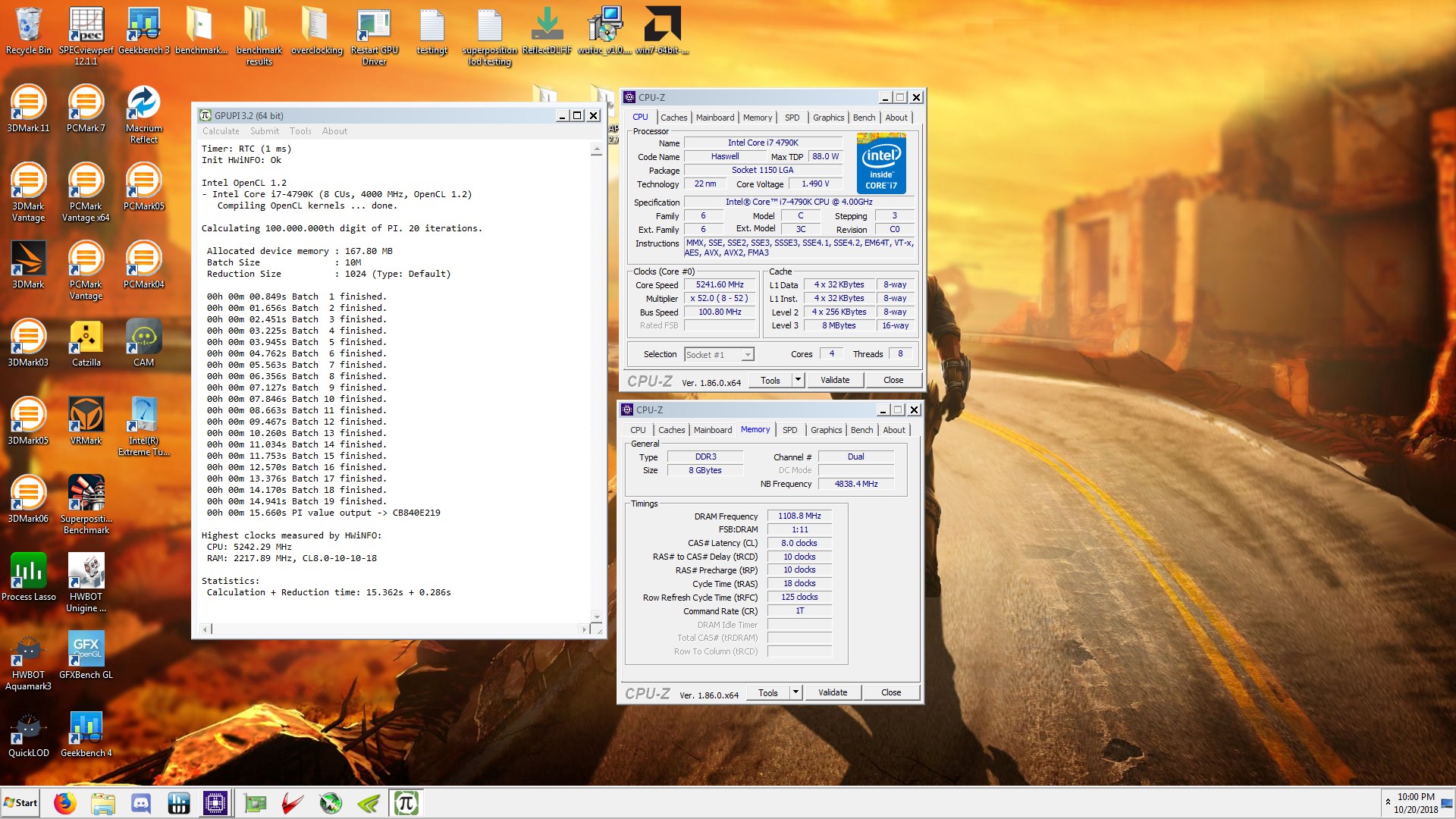Screen dimensions: 1456x819
Task: Launch GFXBench GL shortcut
Action: 86,655
